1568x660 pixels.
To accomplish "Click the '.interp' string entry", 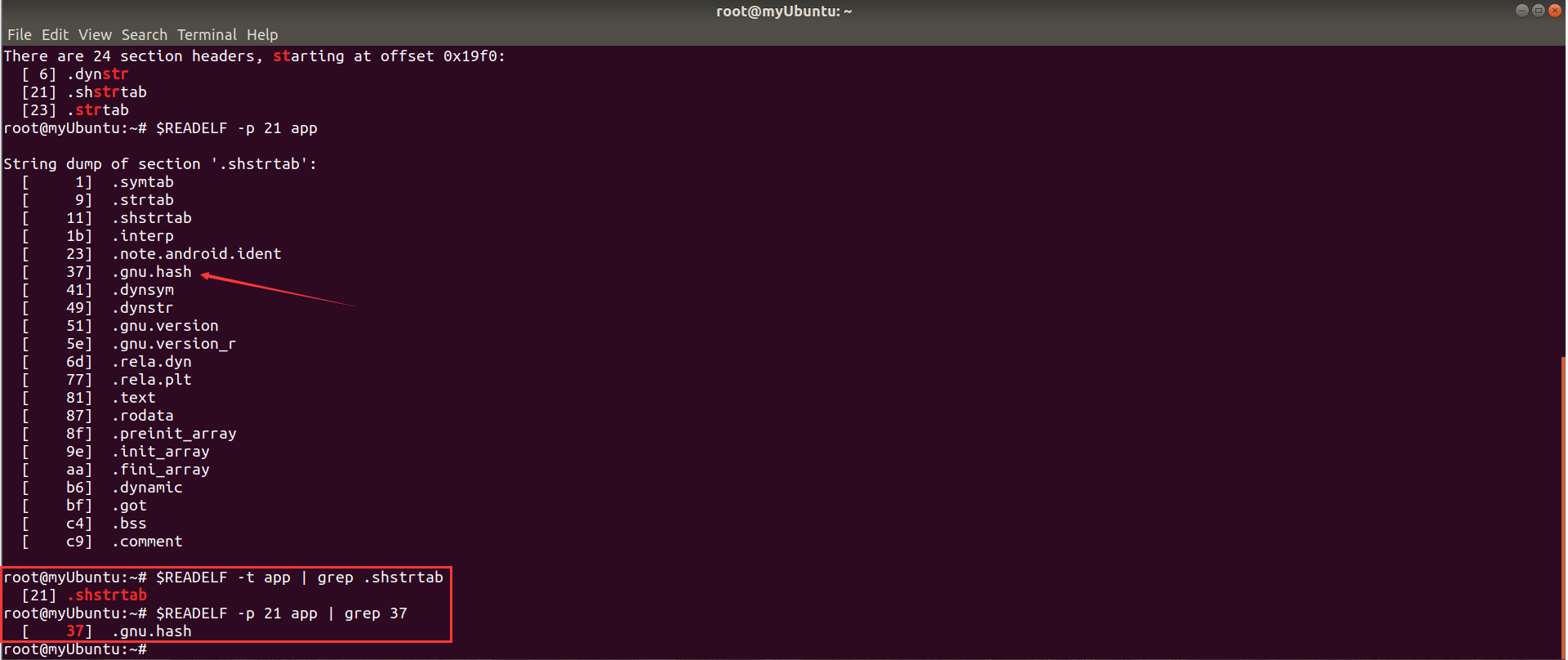I will pyautogui.click(x=143, y=236).
